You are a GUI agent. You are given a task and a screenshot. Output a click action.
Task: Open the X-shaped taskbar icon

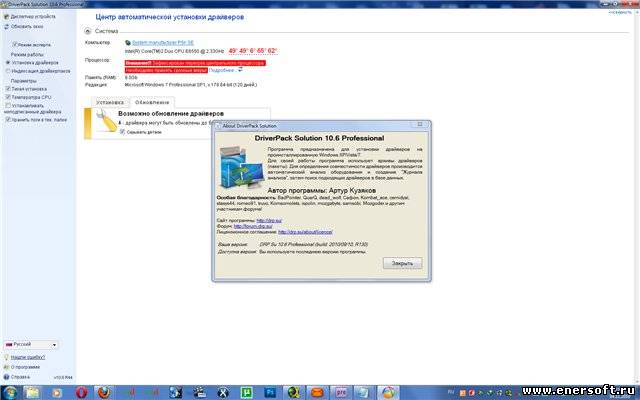223,393
